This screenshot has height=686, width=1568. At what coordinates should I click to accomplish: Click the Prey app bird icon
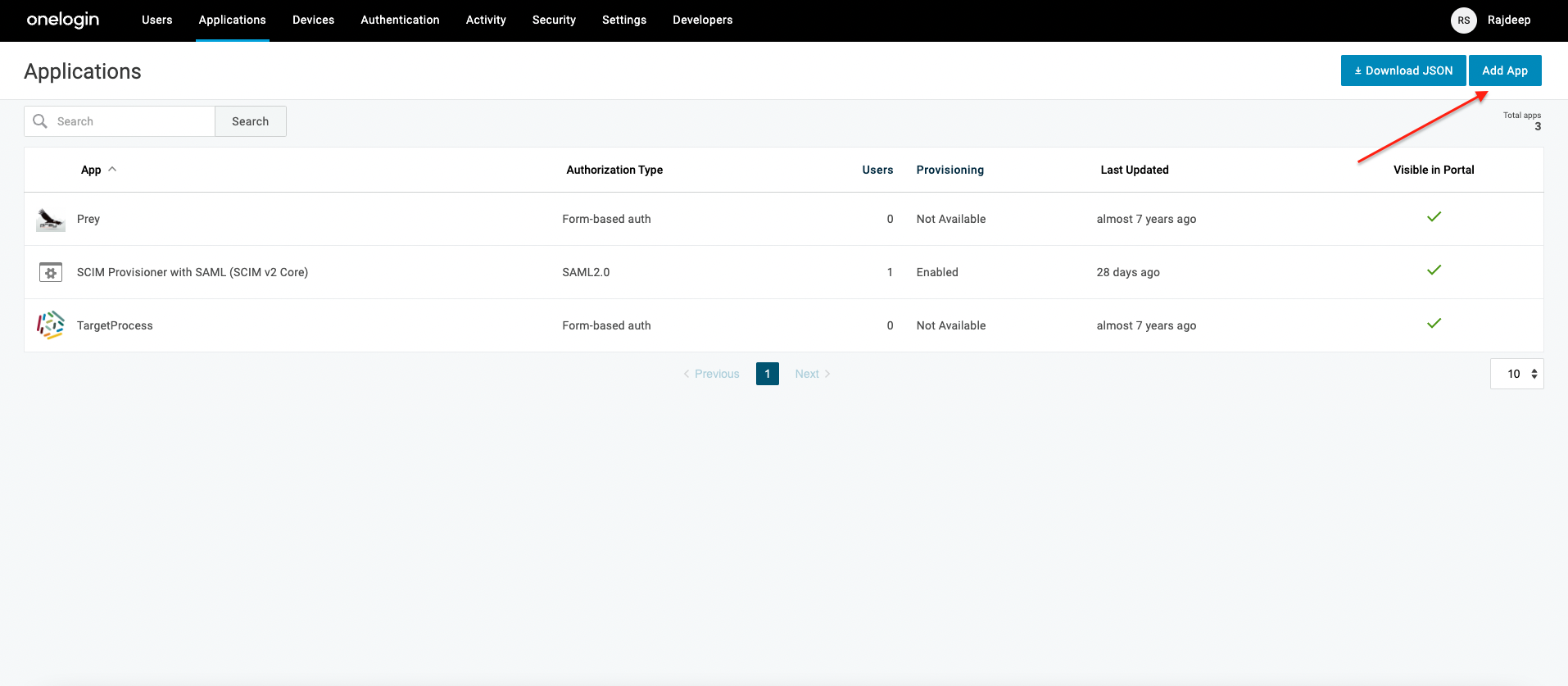[51, 219]
